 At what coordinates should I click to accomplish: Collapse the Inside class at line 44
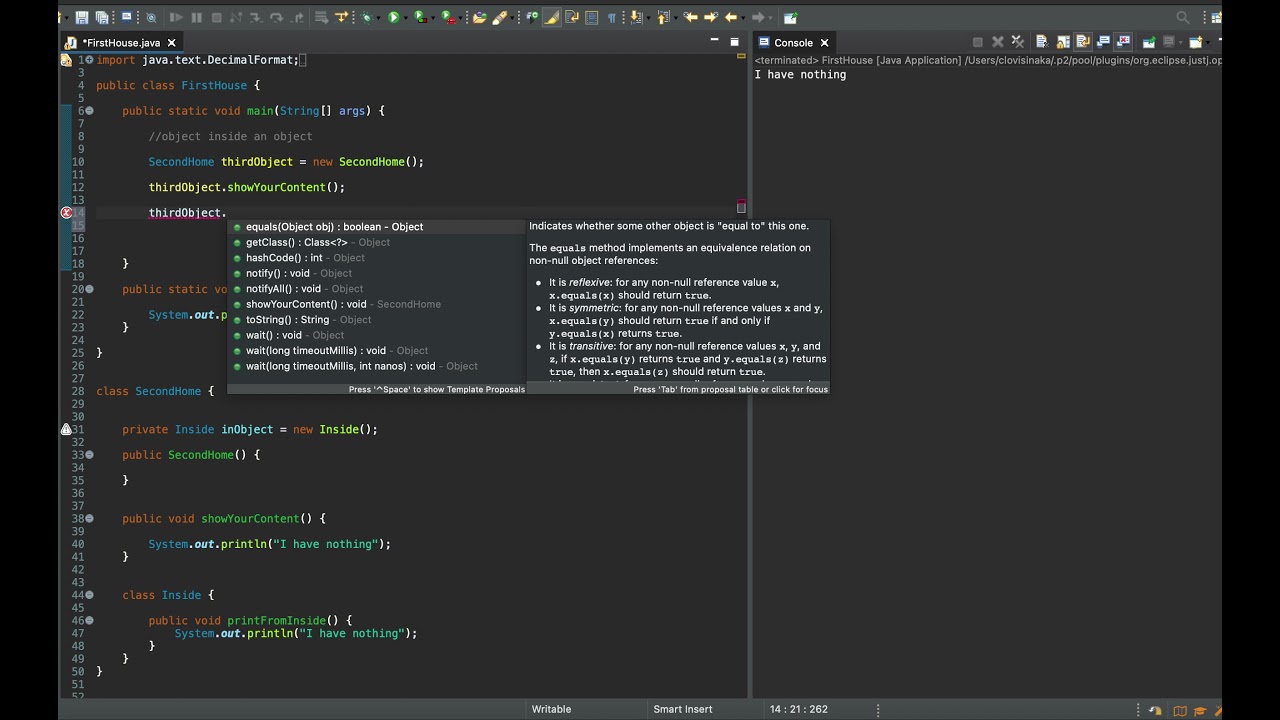89,595
